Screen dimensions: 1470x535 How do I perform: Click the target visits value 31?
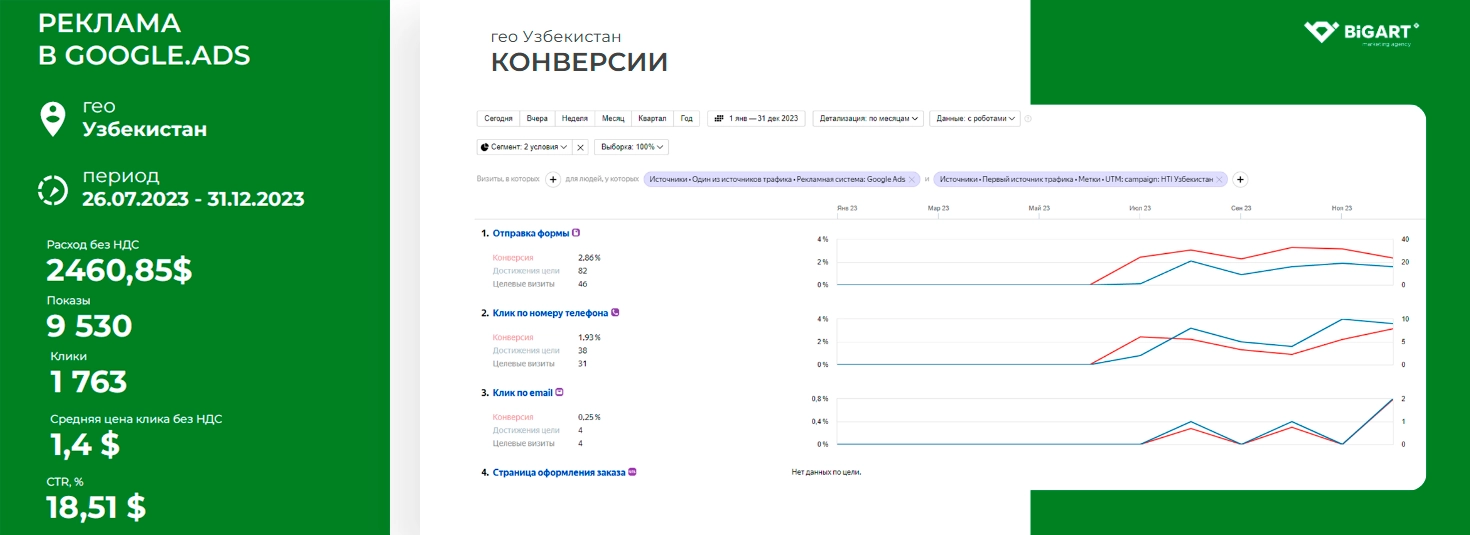583,363
